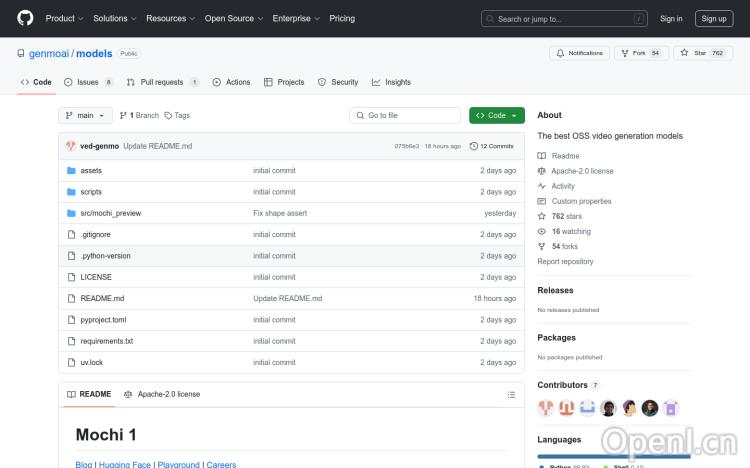The height and width of the screenshot is (468, 750).
Task: Expand the main branch dropdown
Action: 82,115
